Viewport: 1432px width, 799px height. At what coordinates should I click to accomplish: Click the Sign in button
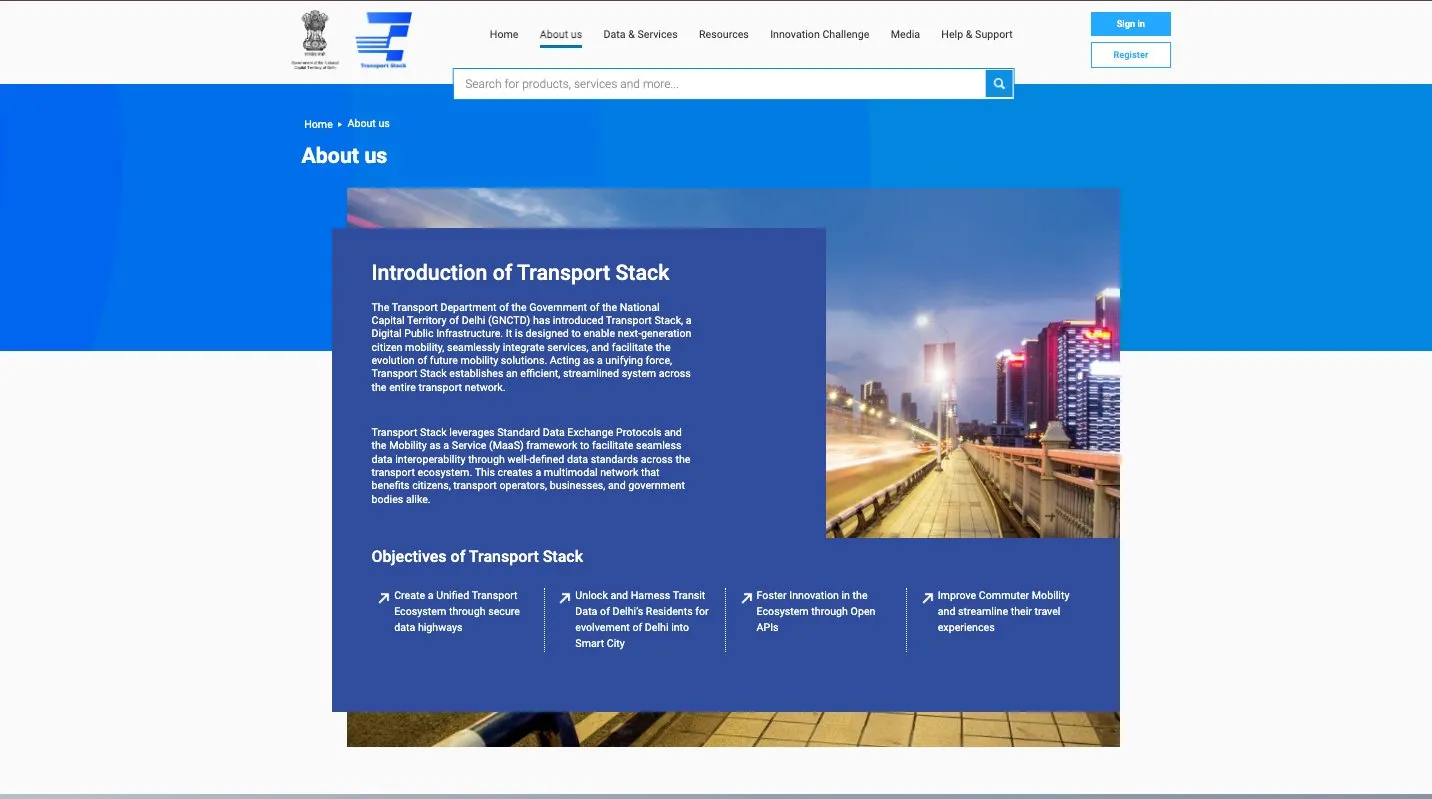[1131, 24]
